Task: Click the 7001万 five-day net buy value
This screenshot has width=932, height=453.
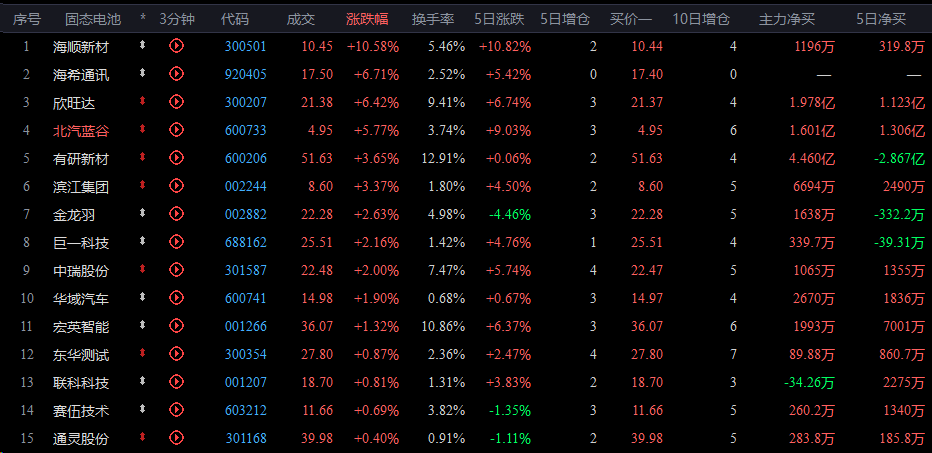Action: pos(902,326)
